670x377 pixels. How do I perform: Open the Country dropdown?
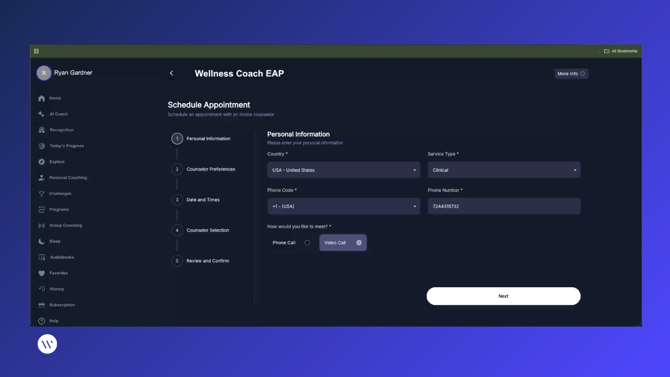click(344, 170)
